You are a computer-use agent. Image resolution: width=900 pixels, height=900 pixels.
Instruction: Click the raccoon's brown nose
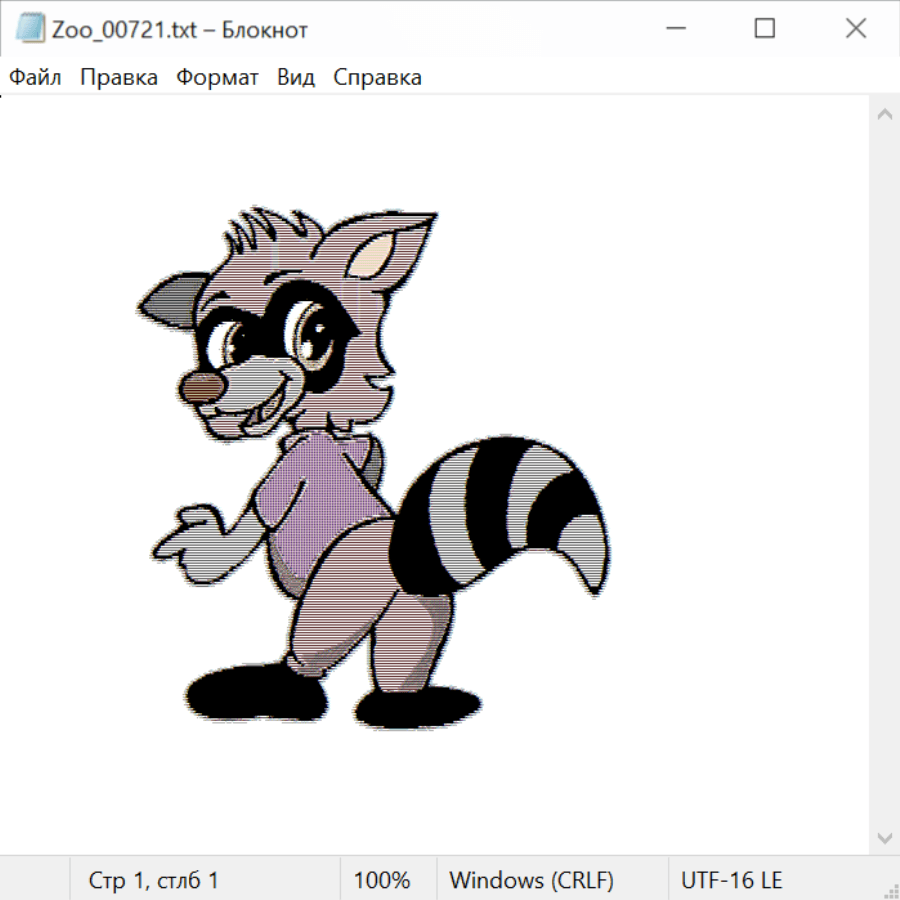click(201, 388)
